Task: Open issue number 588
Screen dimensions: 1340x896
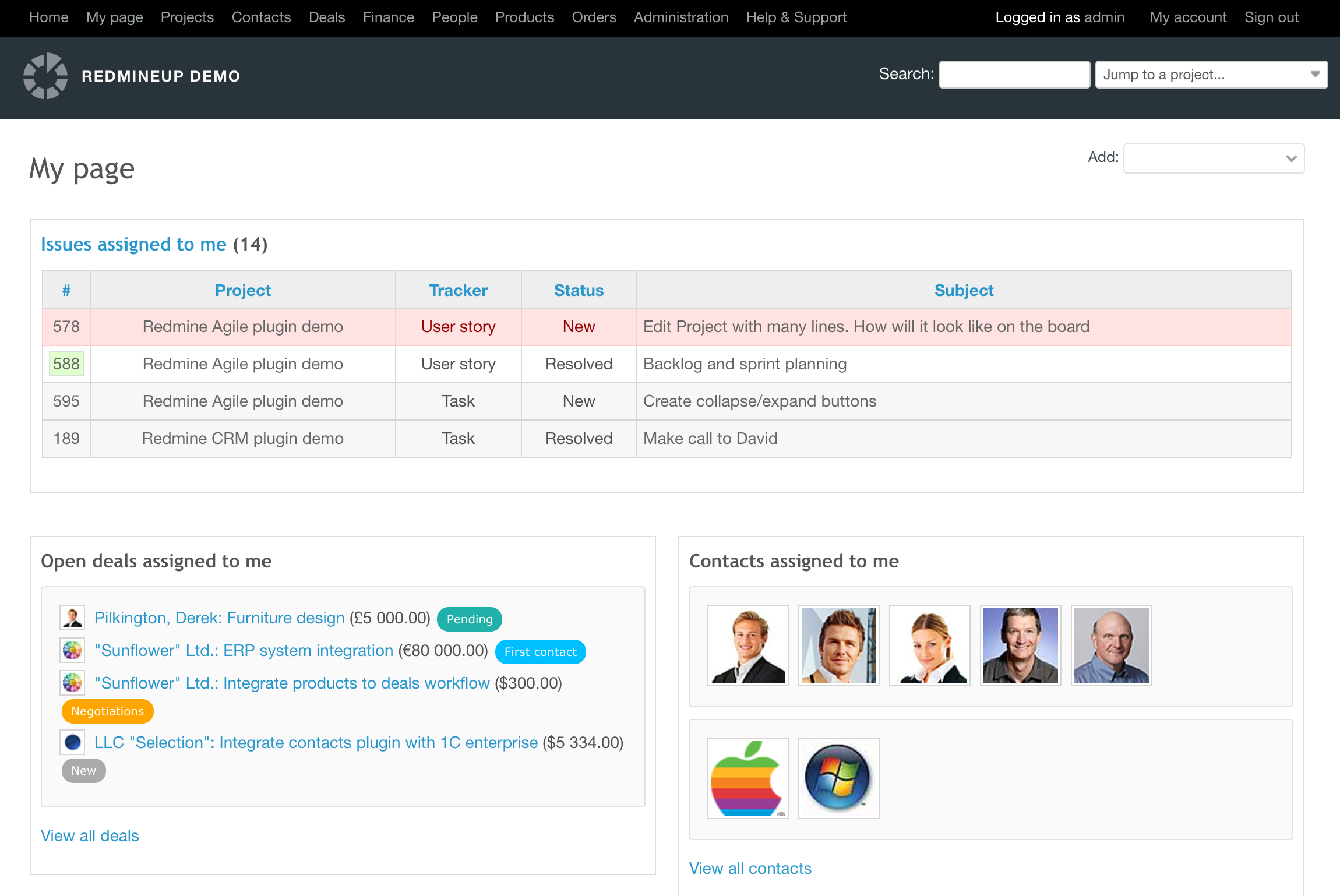Action: tap(66, 364)
